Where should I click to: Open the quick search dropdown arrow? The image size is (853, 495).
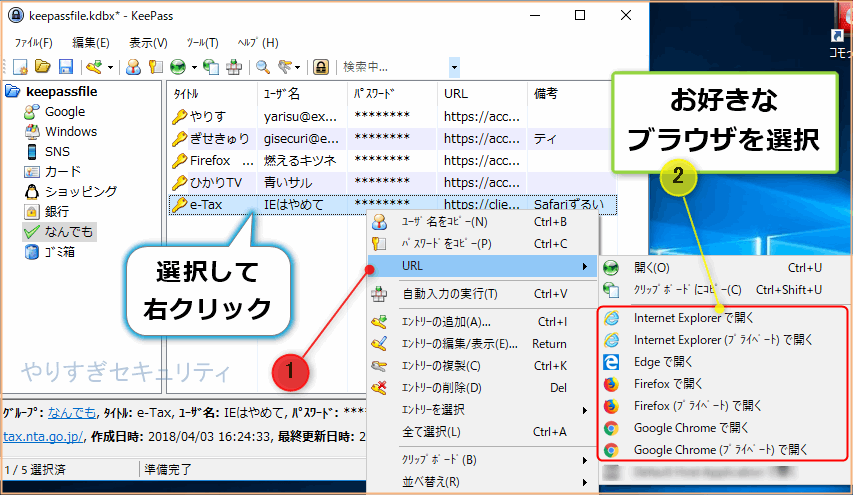(x=454, y=67)
